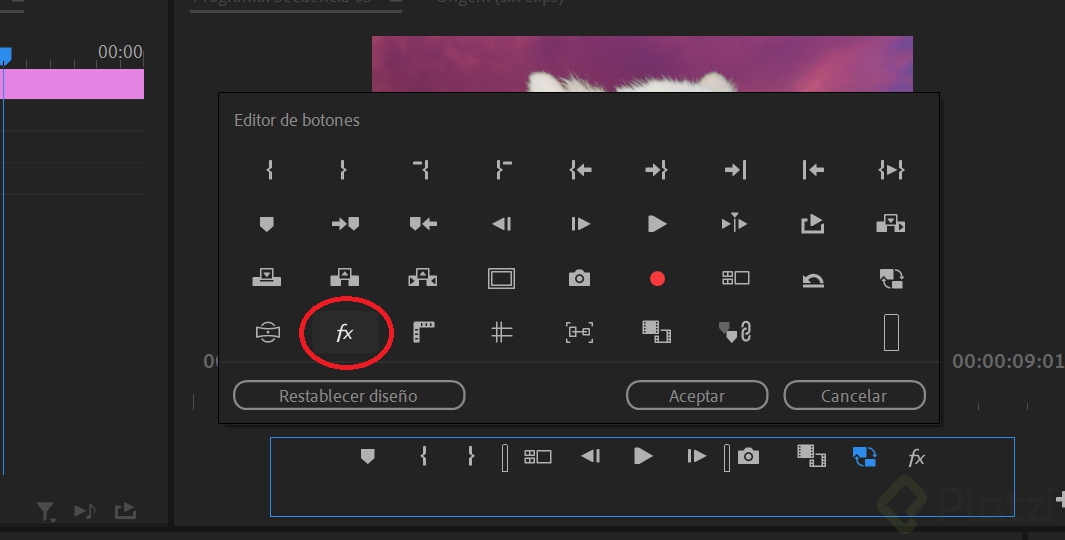Viewport: 1065px width, 540px height.
Task: Pick Step Back icon in button editor
Action: 501,224
